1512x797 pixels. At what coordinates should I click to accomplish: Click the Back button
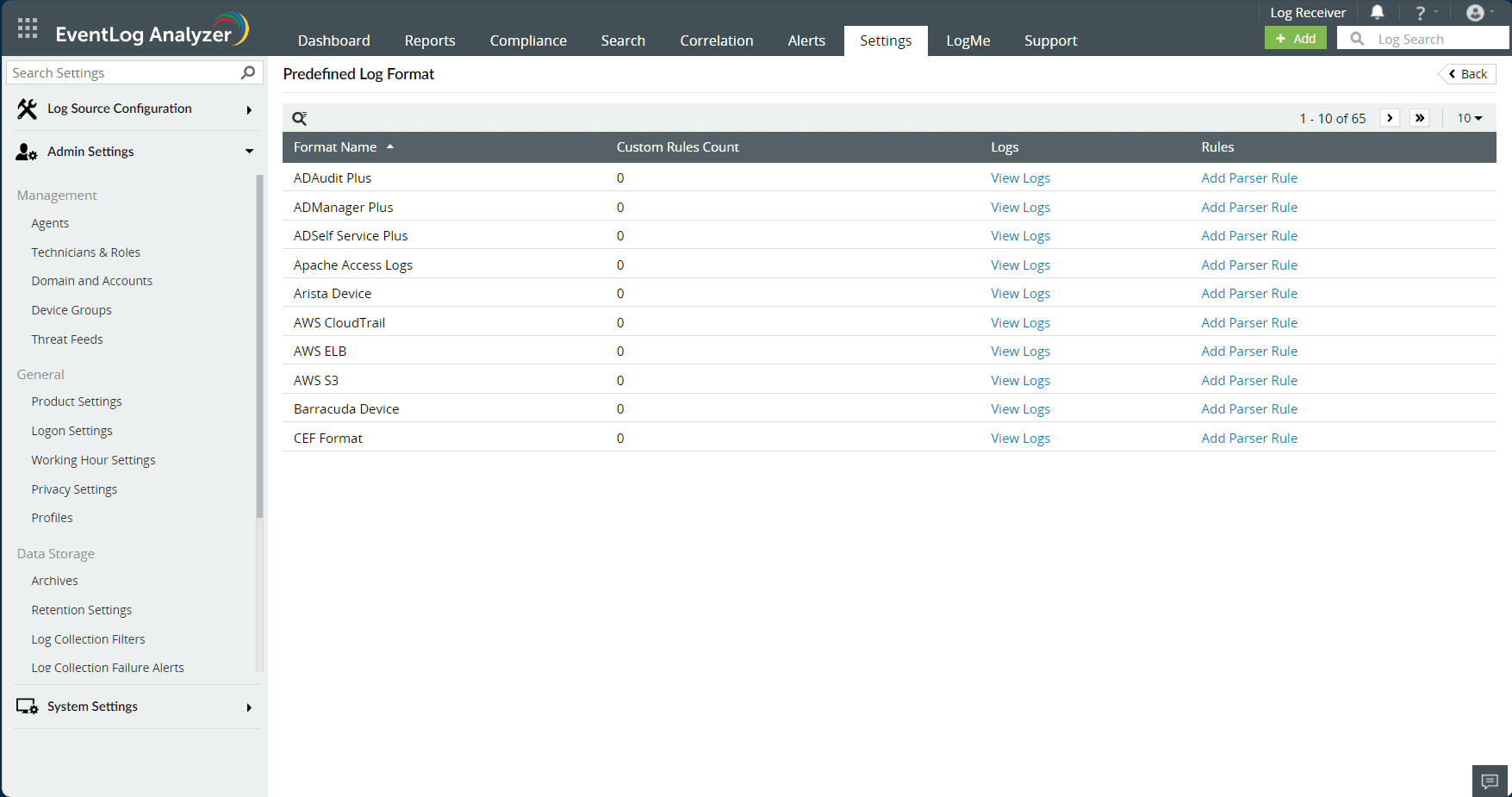pos(1466,74)
